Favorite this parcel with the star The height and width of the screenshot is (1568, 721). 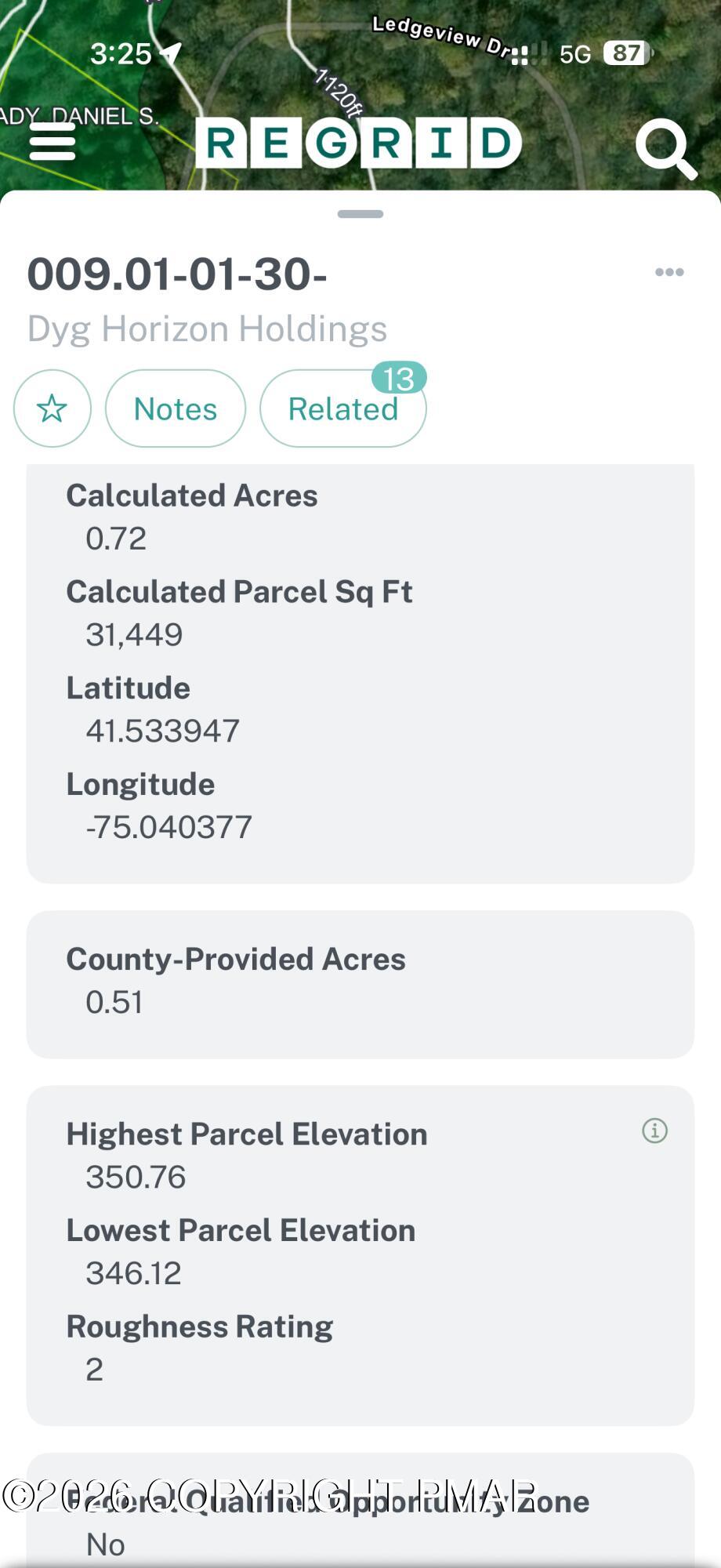(x=53, y=408)
